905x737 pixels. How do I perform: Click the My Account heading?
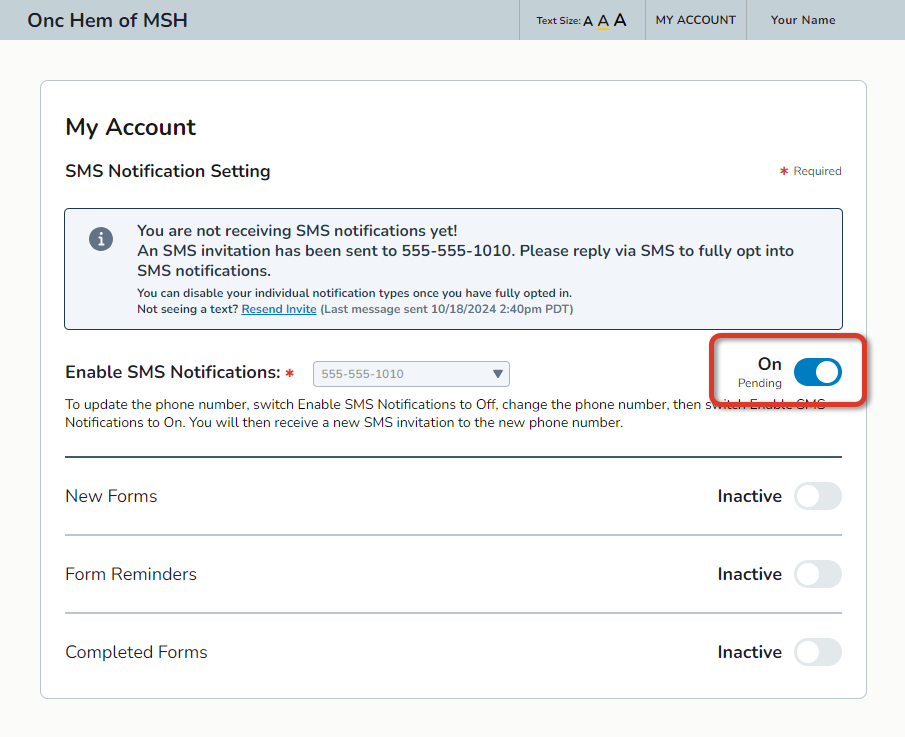coord(130,127)
